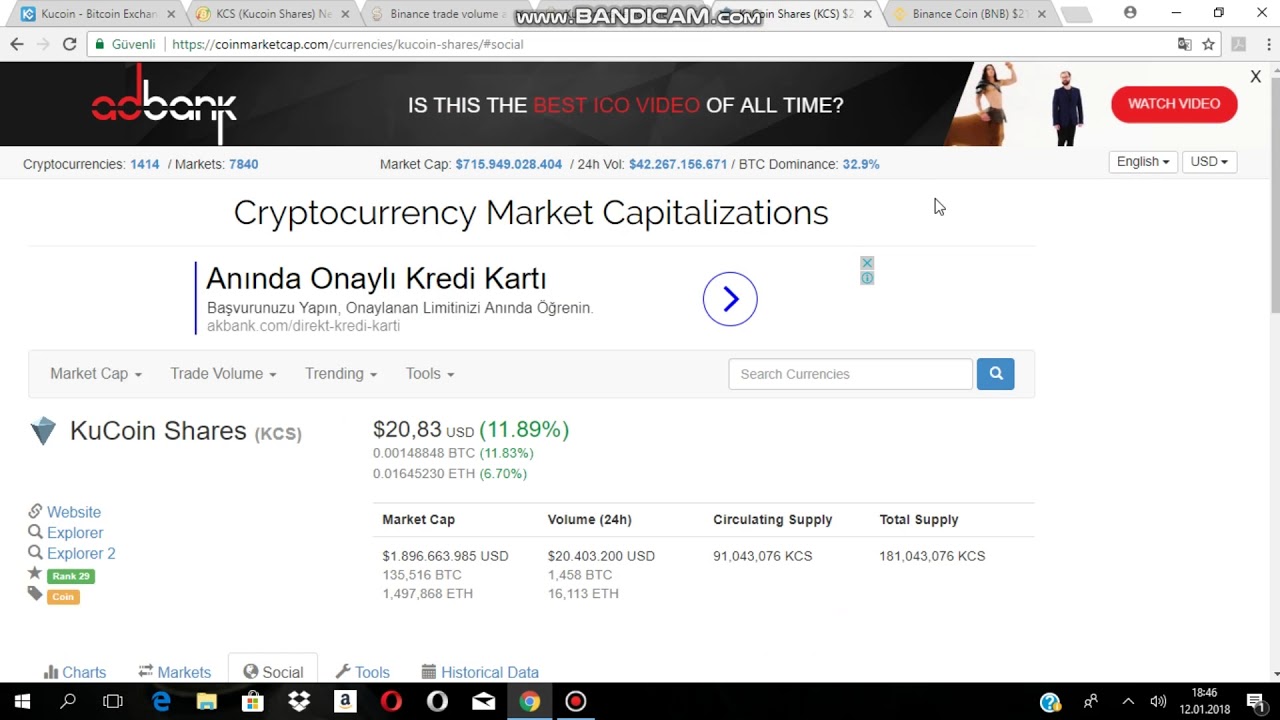Screen dimensions: 1280x720
Task: Click the browser forward arrow
Action: pos(43,44)
